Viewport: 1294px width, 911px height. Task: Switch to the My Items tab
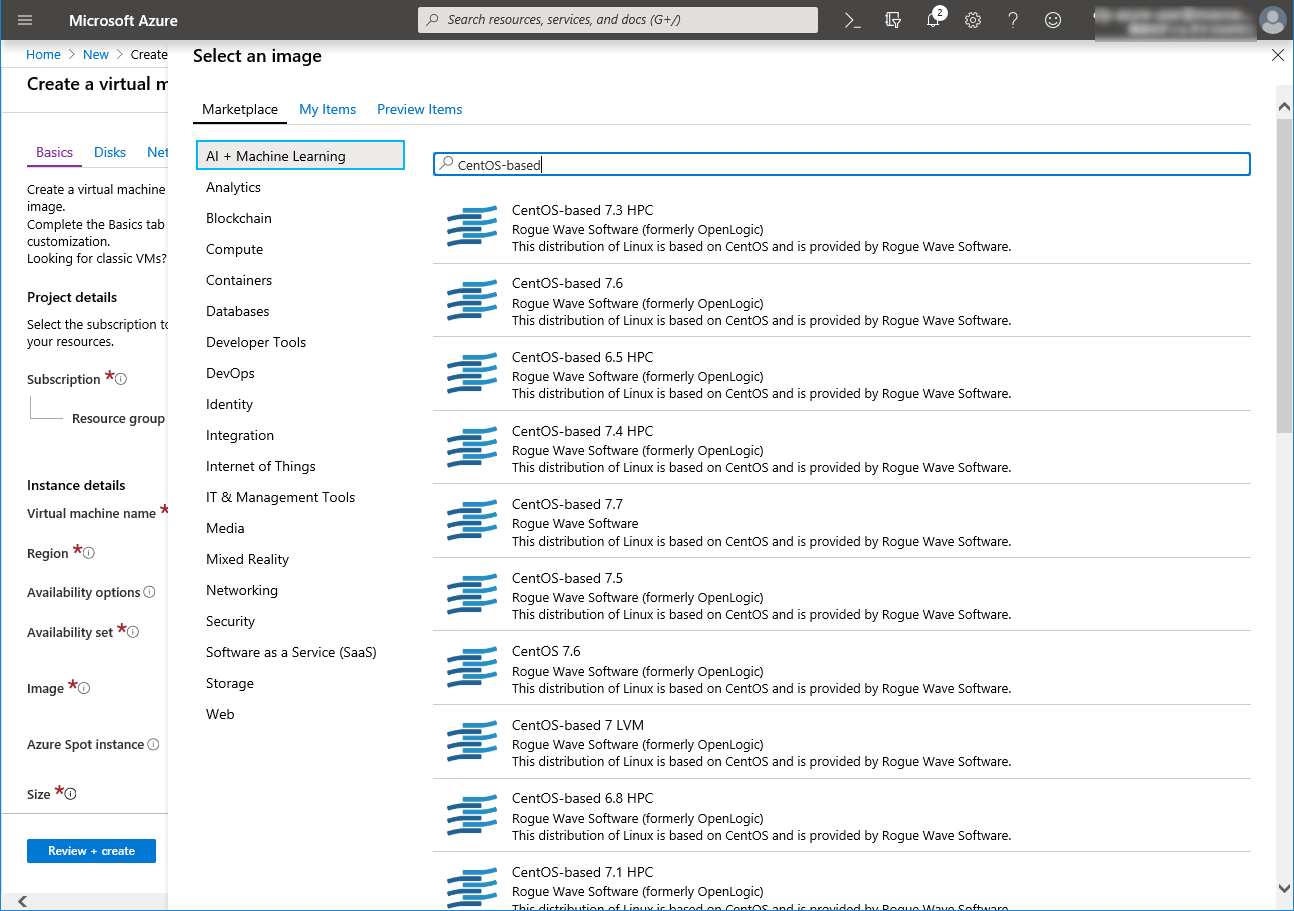(327, 109)
